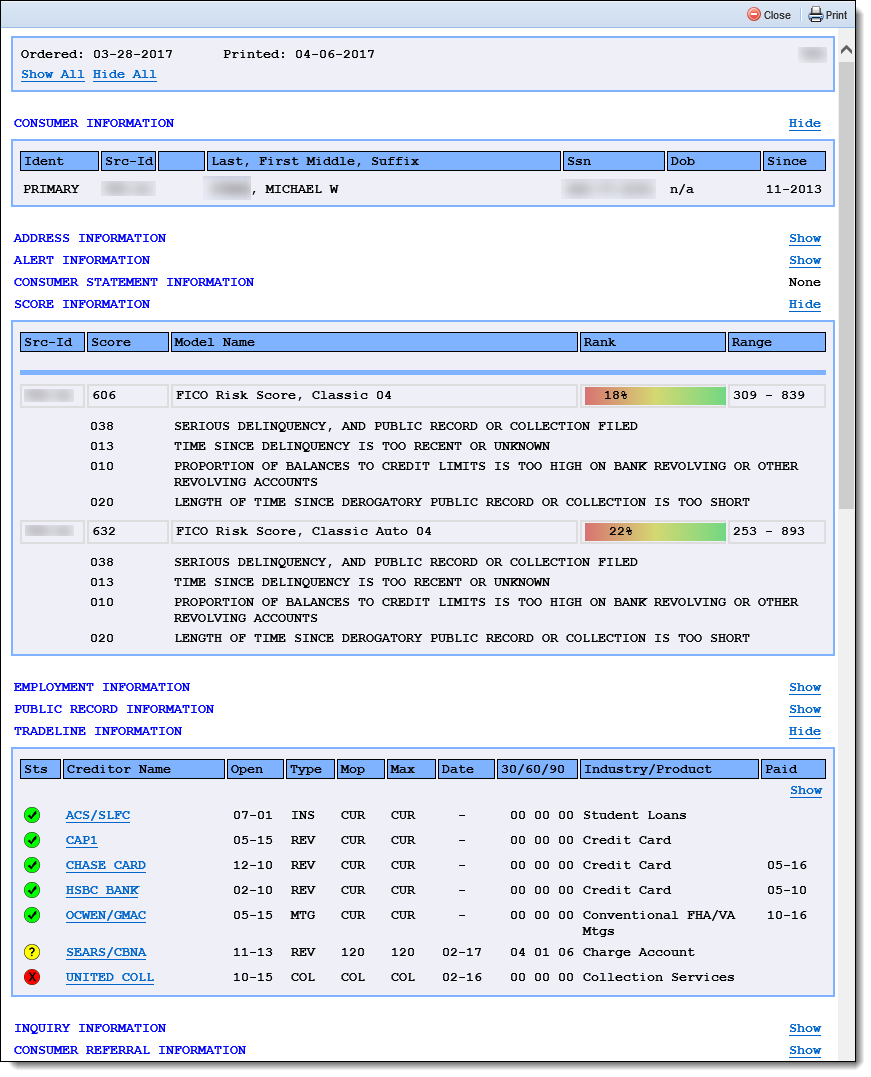Click the Rank column header
Viewport: 871px width, 1077px height.
(653, 342)
